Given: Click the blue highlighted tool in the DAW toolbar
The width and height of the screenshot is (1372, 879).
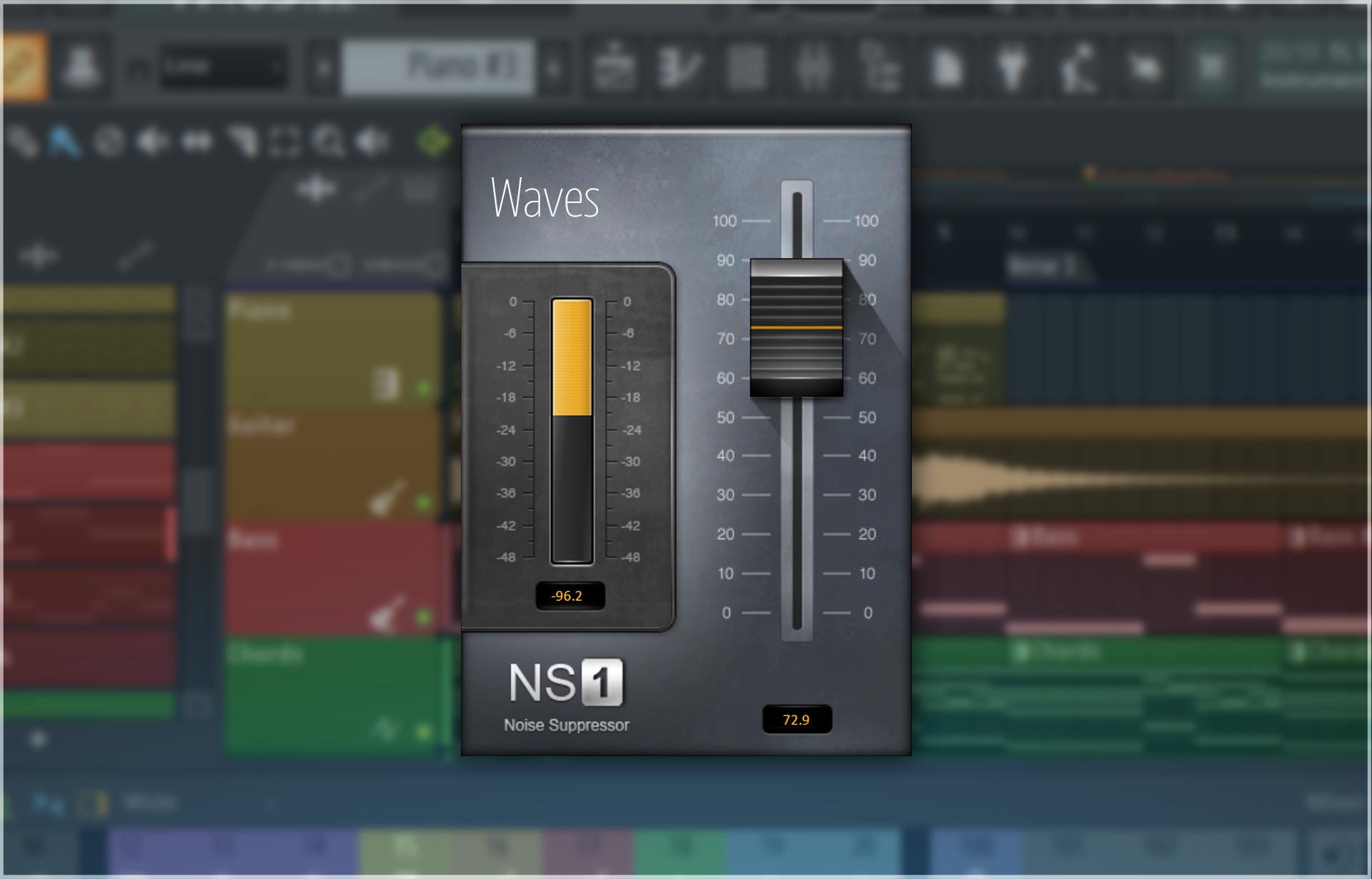Looking at the screenshot, I should pos(64,141).
